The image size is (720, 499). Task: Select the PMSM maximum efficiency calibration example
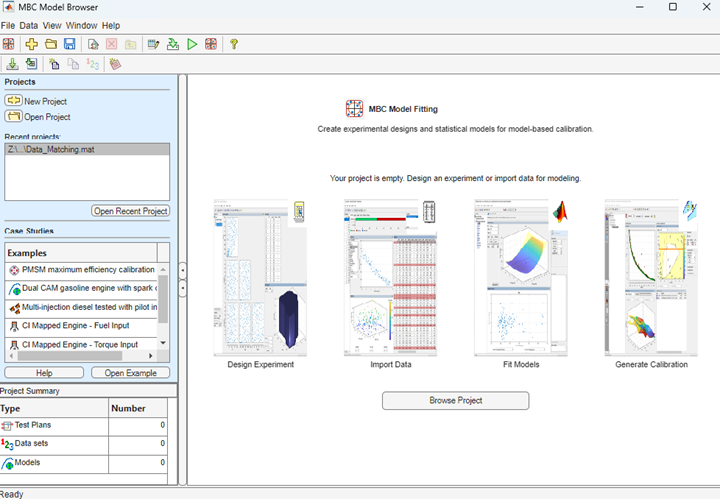[x=80, y=270]
